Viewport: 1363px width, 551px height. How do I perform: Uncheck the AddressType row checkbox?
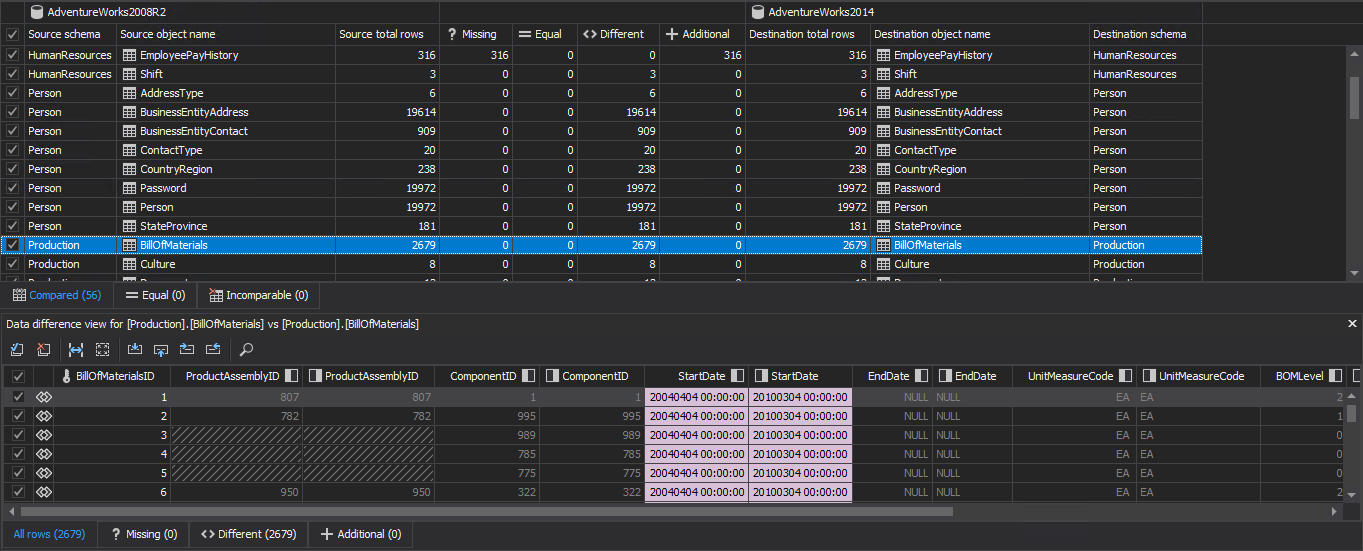[x=12, y=93]
